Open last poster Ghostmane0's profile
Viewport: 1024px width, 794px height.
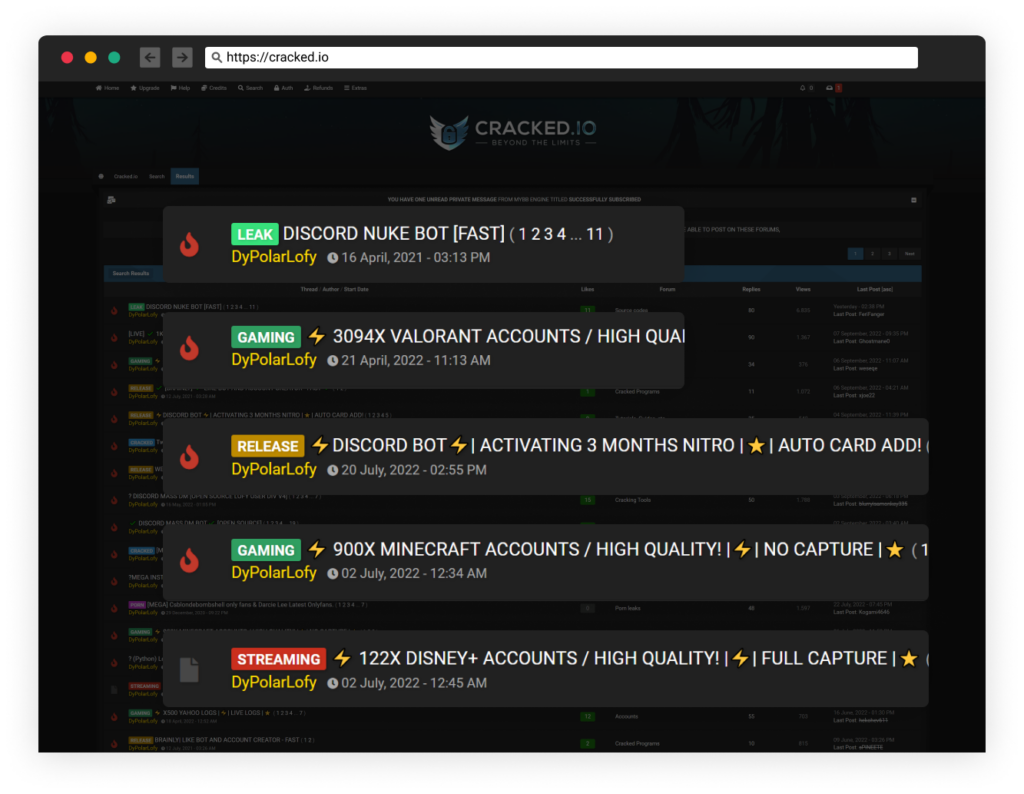(874, 341)
